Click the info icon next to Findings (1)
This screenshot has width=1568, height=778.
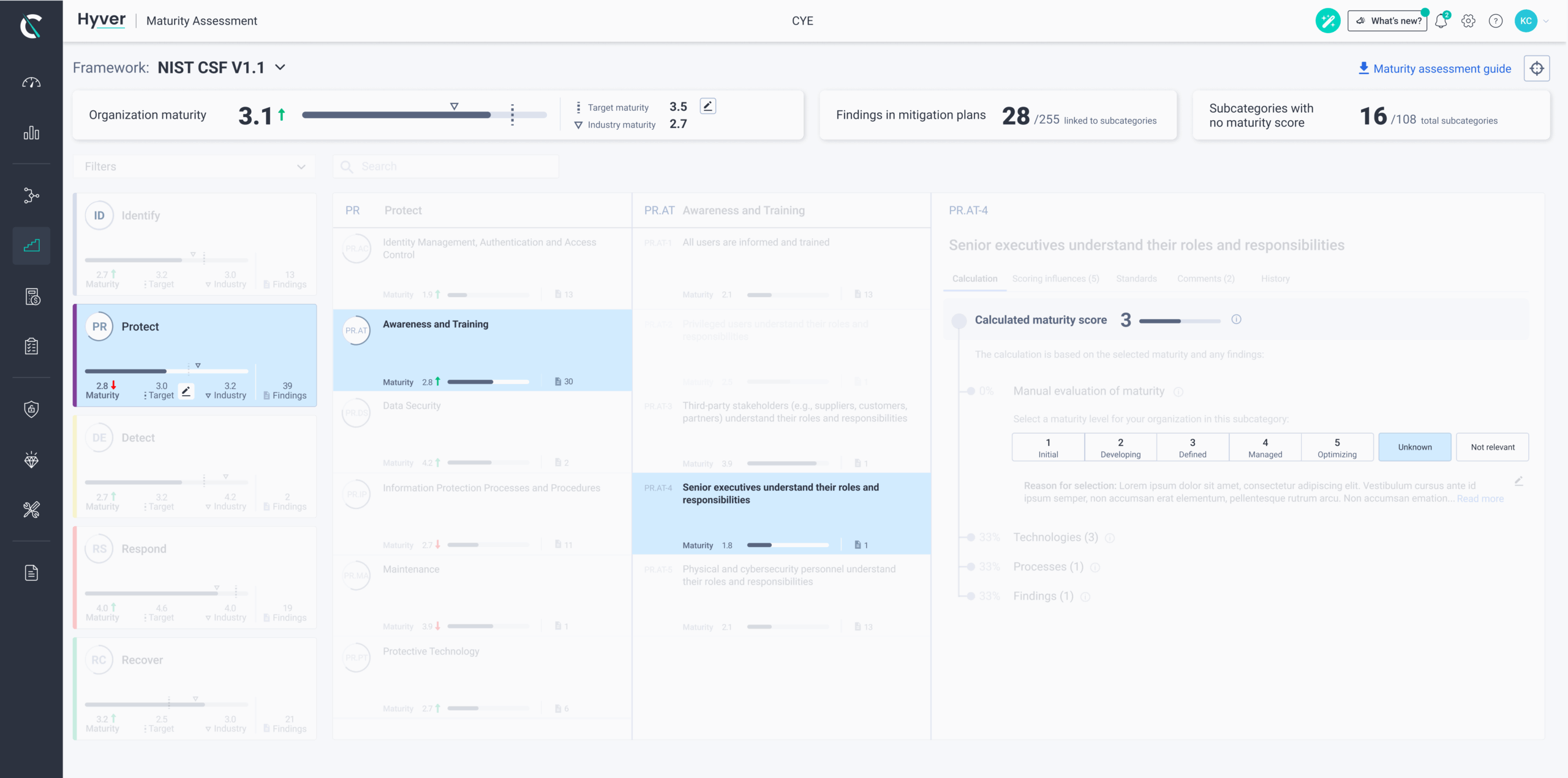click(x=1085, y=597)
